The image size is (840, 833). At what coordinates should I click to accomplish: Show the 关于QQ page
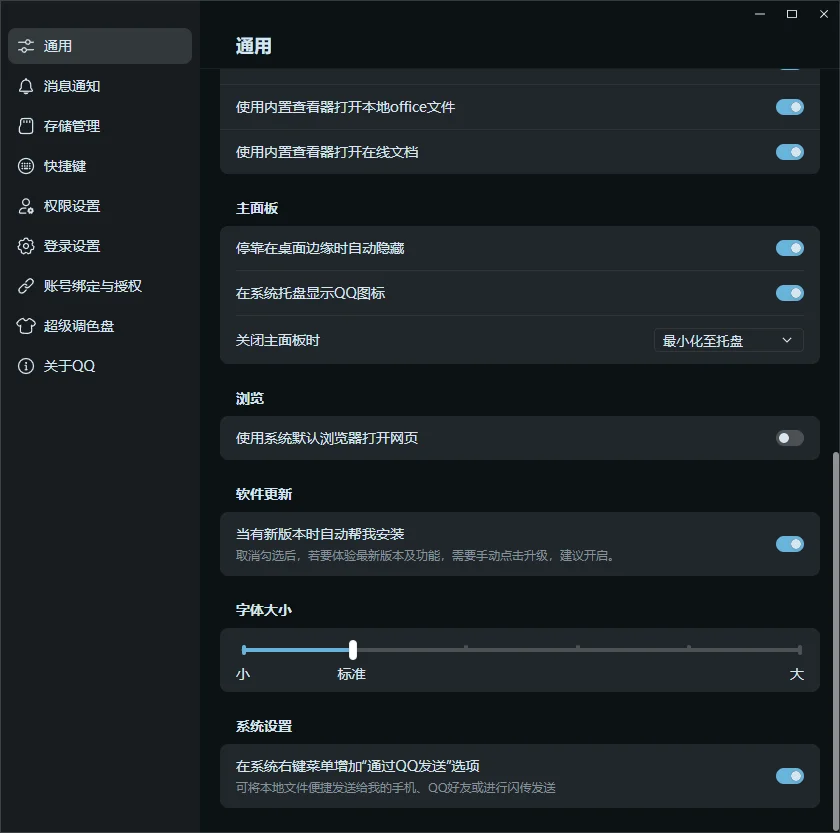click(x=100, y=366)
